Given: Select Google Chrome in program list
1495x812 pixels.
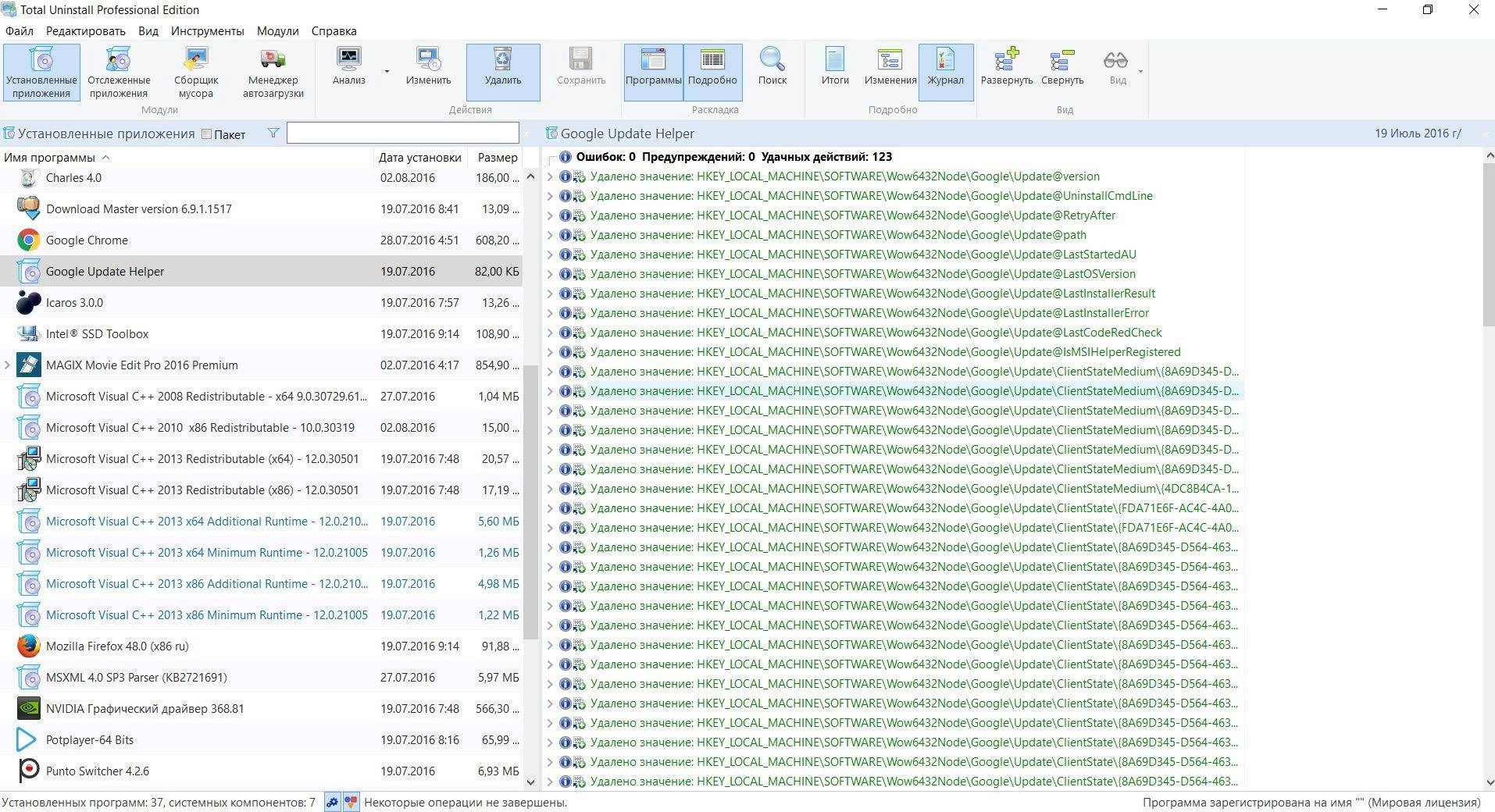Looking at the screenshot, I should click(261, 240).
